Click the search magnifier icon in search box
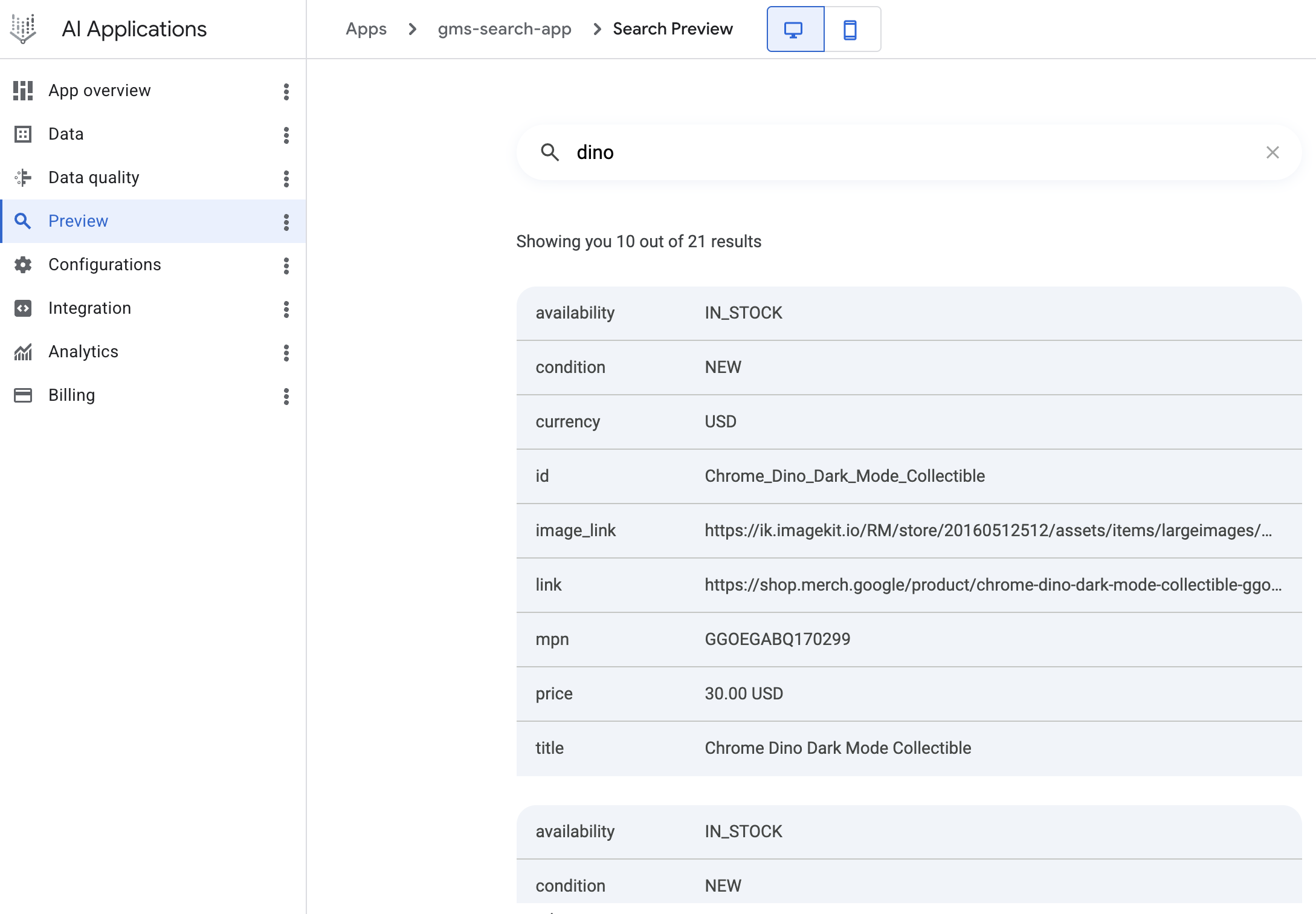 click(549, 152)
